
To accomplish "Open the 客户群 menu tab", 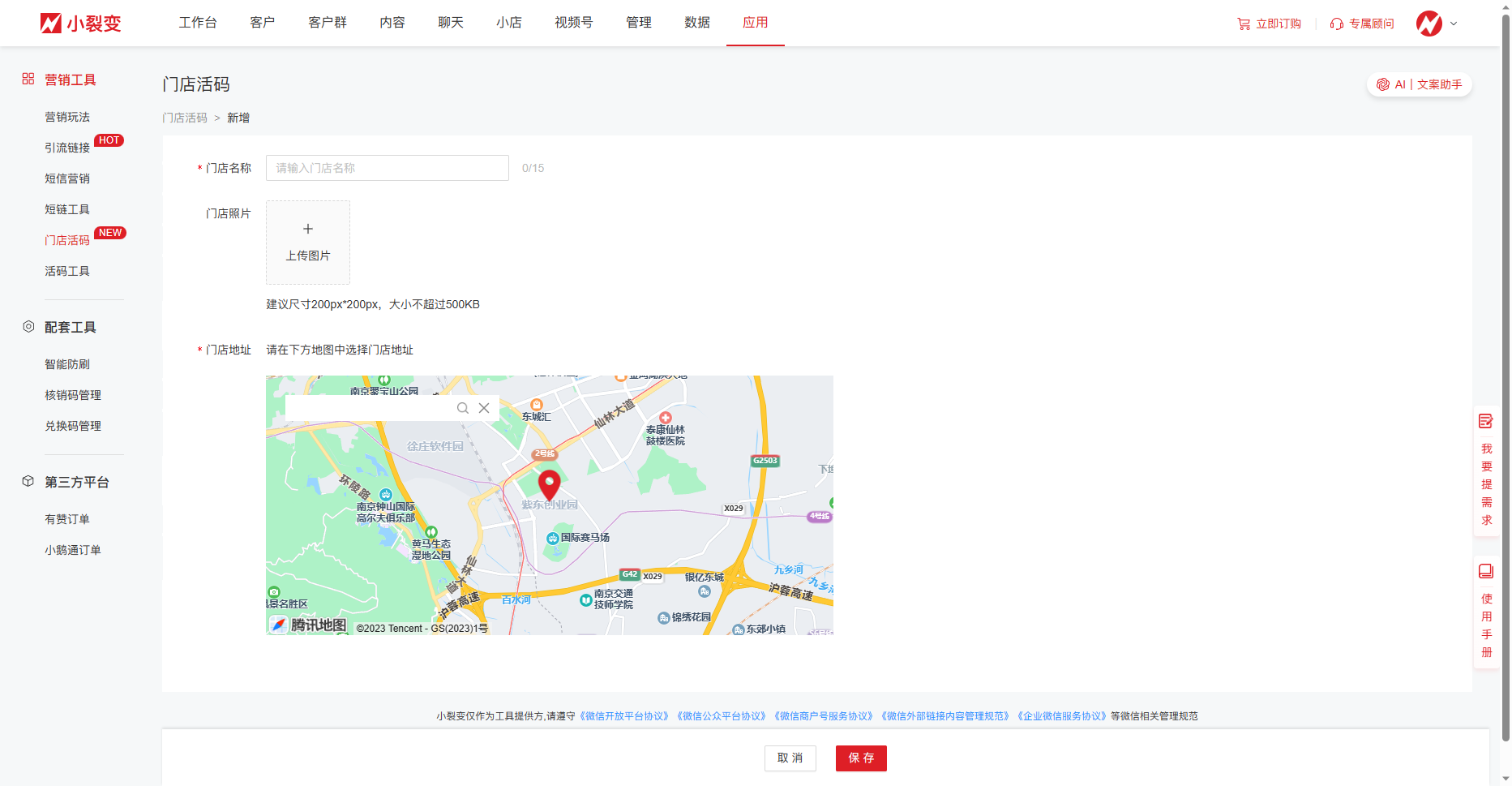I will pyautogui.click(x=328, y=23).
